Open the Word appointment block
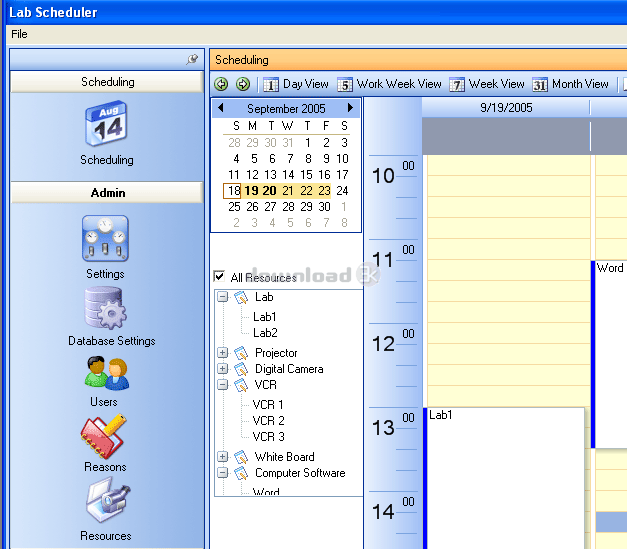Viewport: 627px width, 549px height. tap(609, 354)
